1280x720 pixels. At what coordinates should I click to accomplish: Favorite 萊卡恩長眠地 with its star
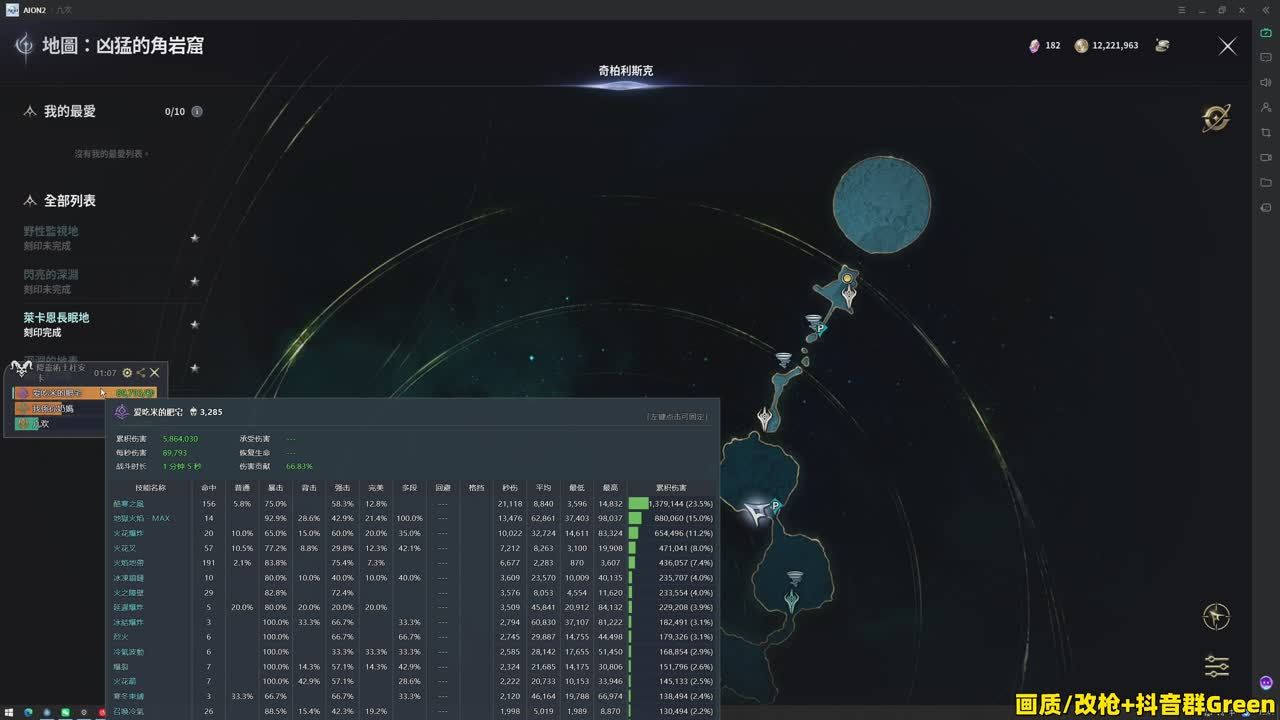195,324
